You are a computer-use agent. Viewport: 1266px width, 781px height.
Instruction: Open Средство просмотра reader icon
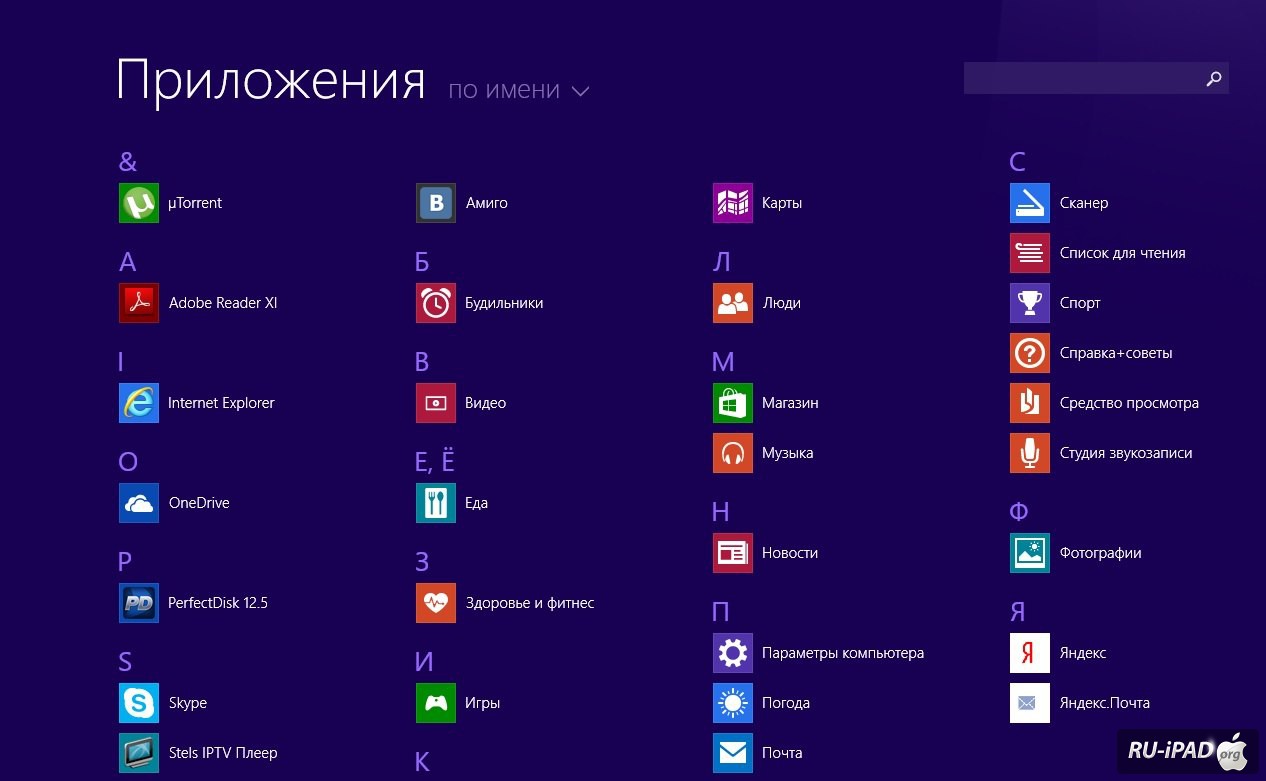point(1030,403)
